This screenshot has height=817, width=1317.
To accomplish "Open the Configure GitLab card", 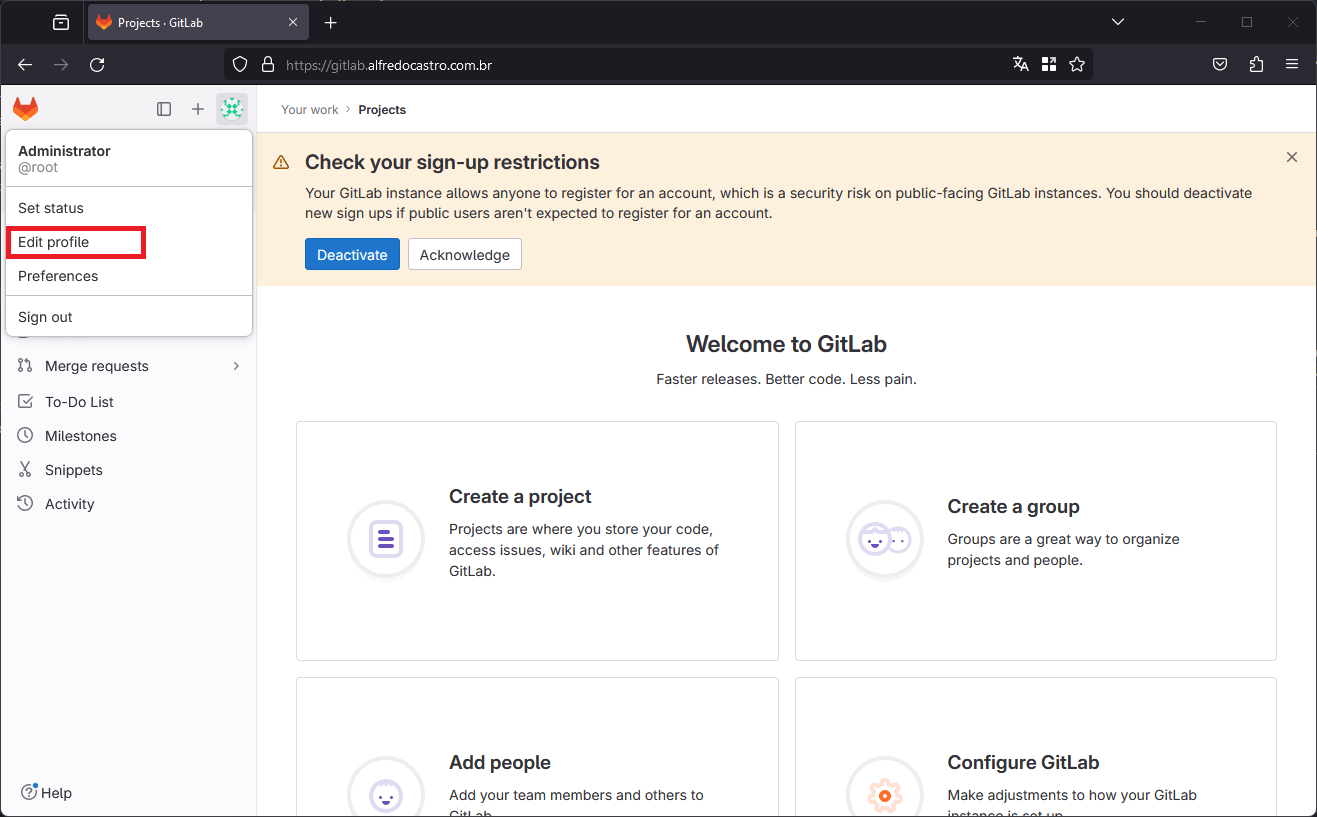I will [1036, 747].
